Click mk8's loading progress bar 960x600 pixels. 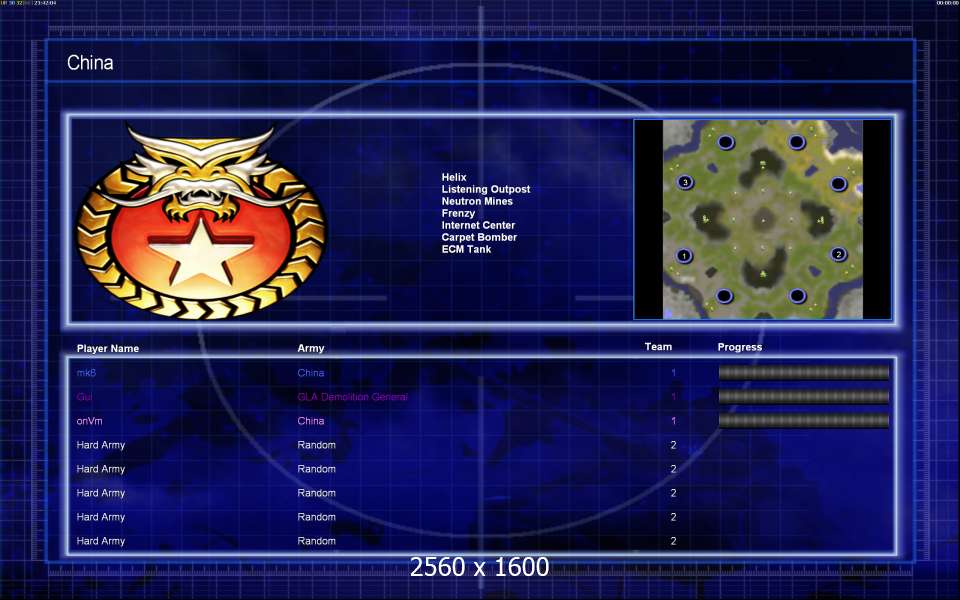coord(803,372)
